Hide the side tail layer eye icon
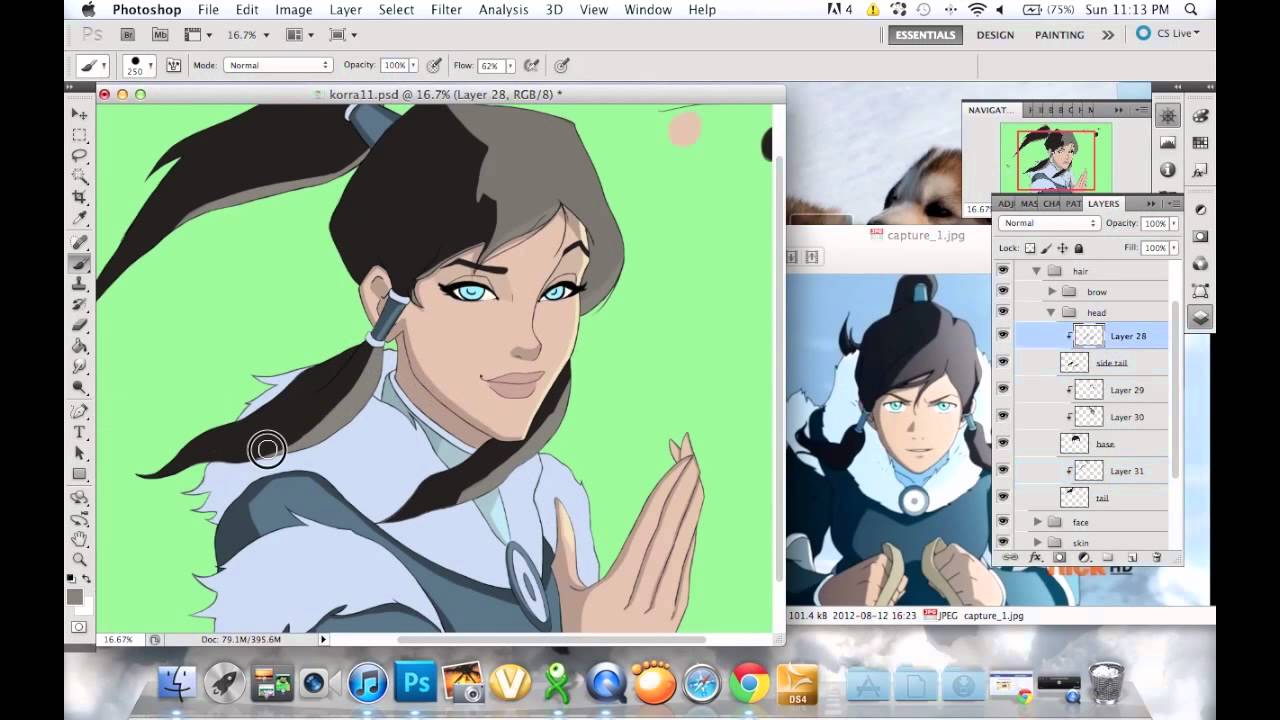The height and width of the screenshot is (720, 1280). (1003, 363)
